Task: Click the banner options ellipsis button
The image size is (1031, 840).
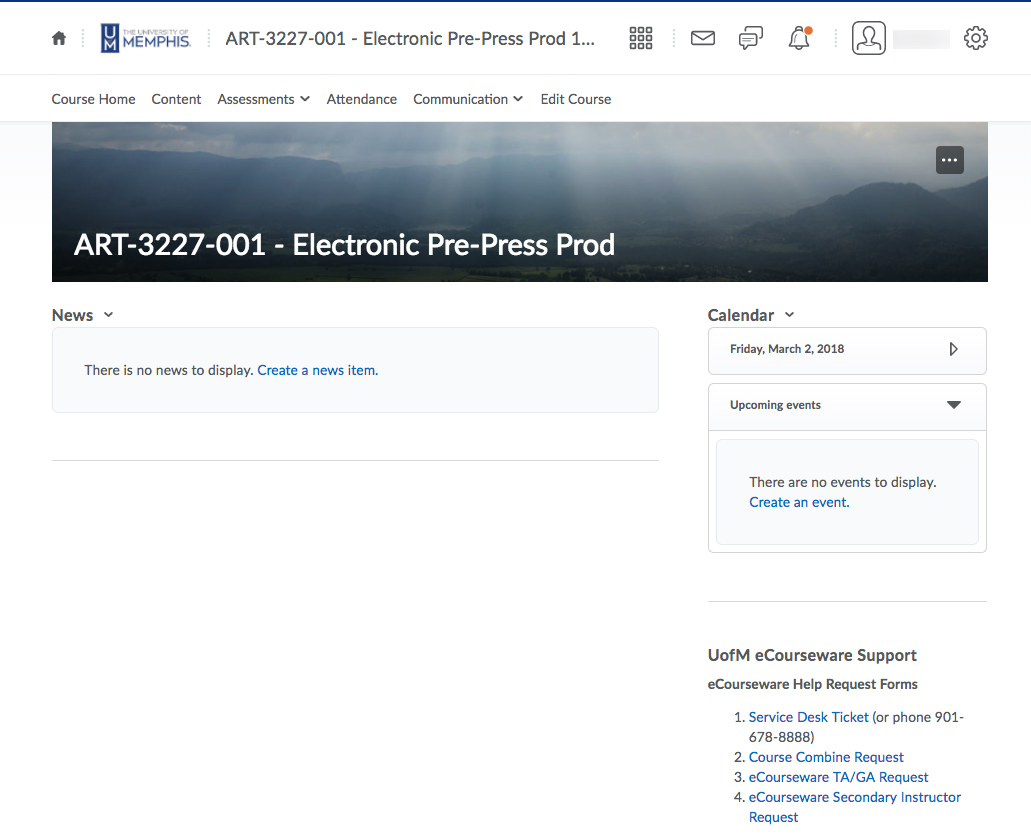Action: coord(949,160)
